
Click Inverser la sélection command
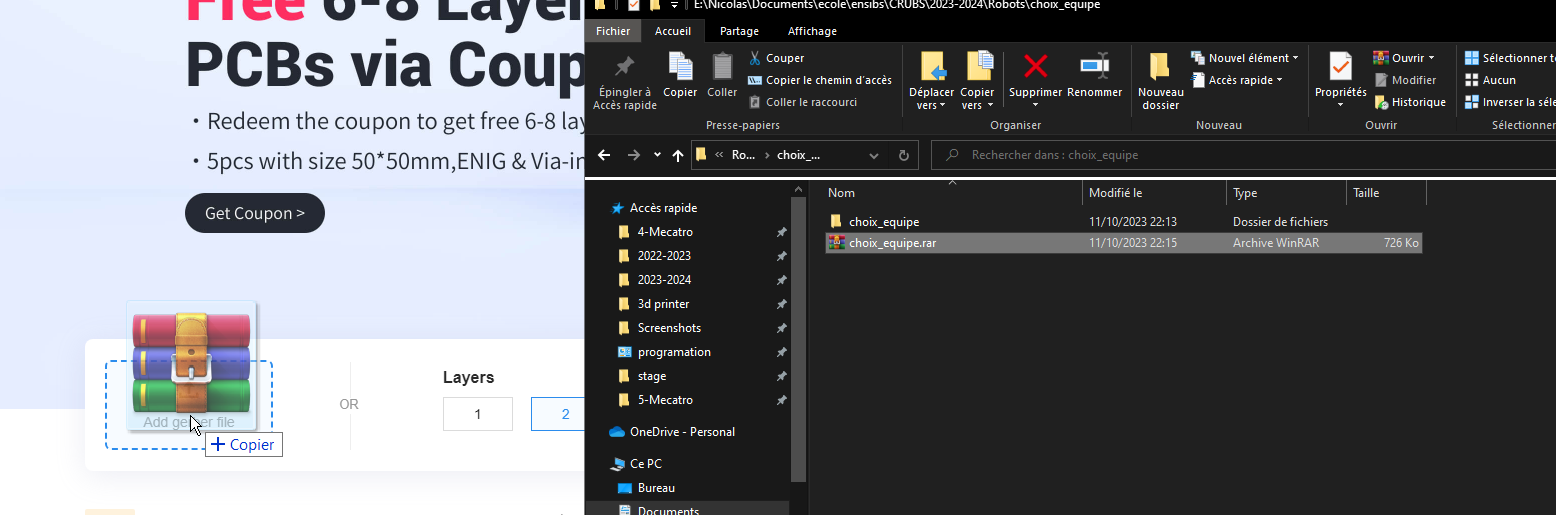(1509, 102)
